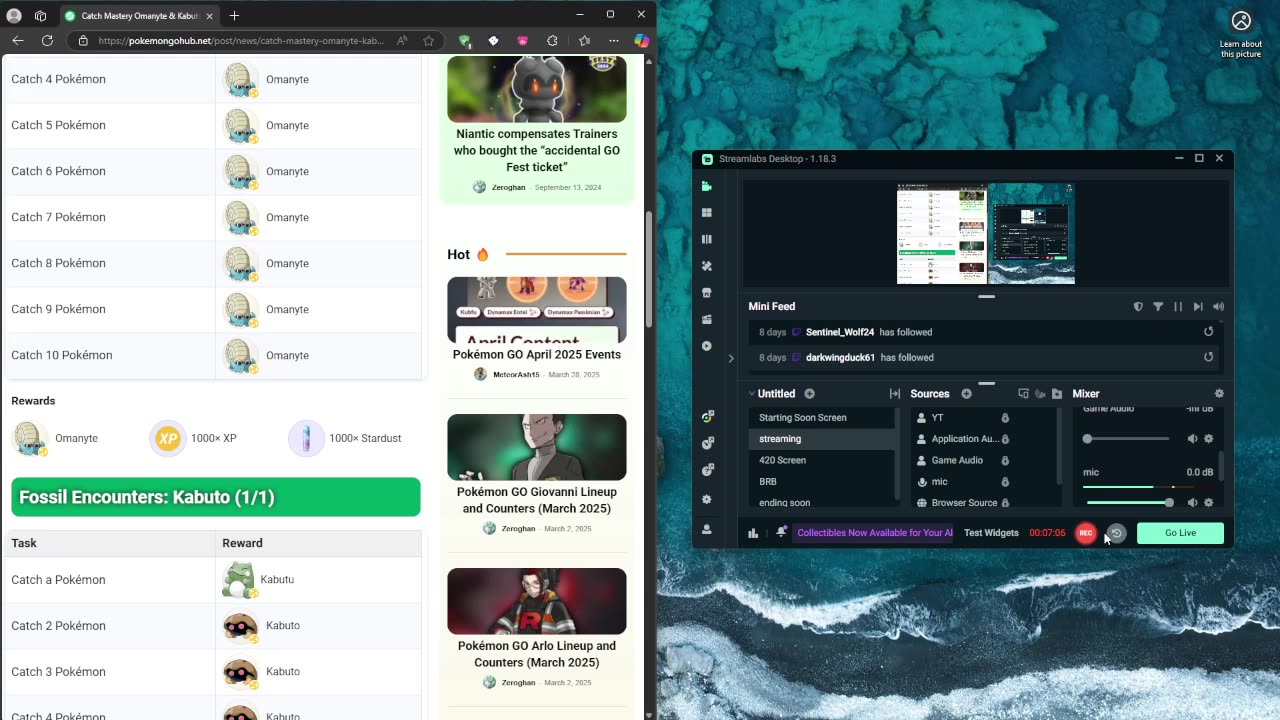Open Streamlabs settings gear in the left sidebar
Screen dimensions: 1280x720
[707, 499]
